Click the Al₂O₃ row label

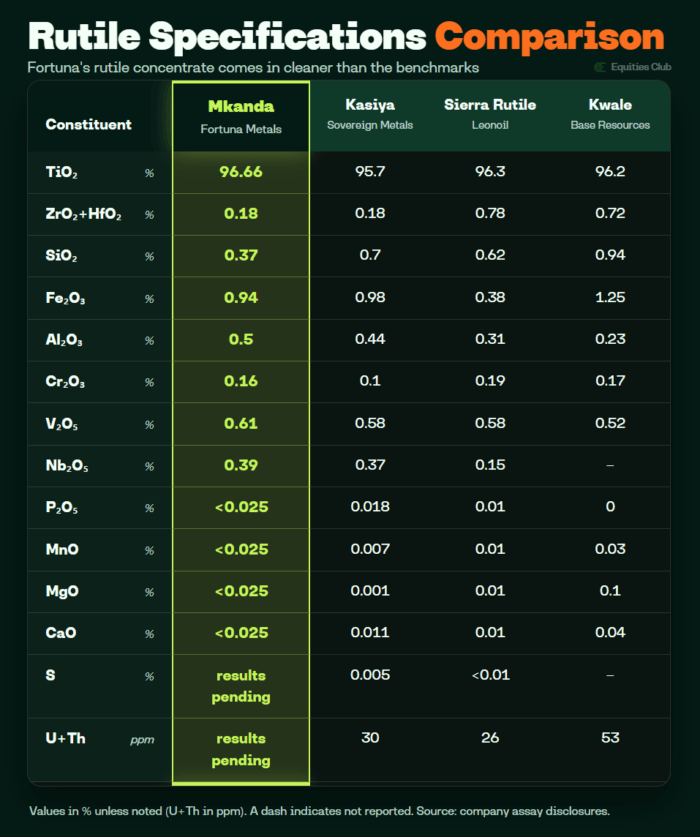click(64, 339)
